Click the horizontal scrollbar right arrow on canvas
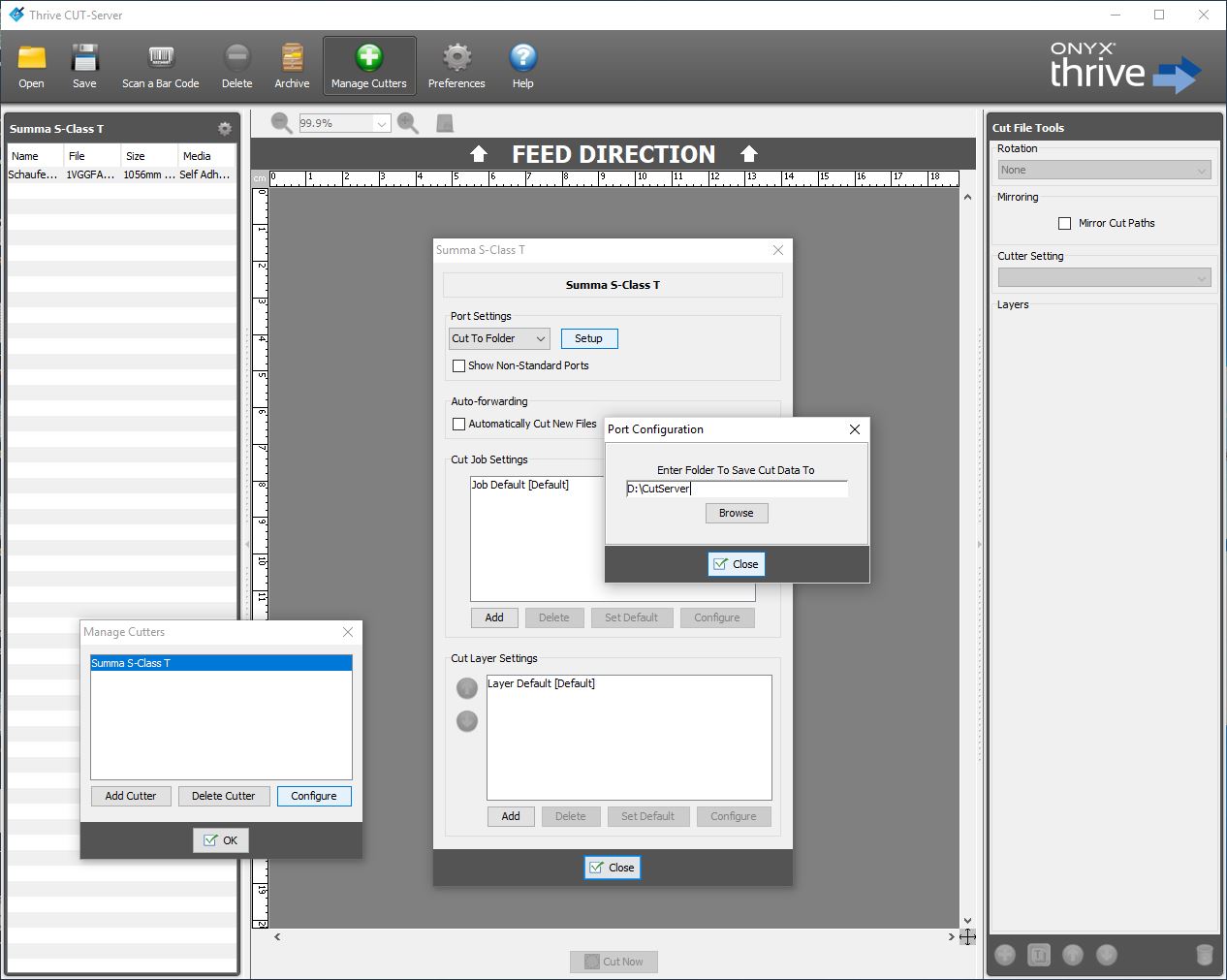Screen dimensions: 1227x980 pos(951,936)
